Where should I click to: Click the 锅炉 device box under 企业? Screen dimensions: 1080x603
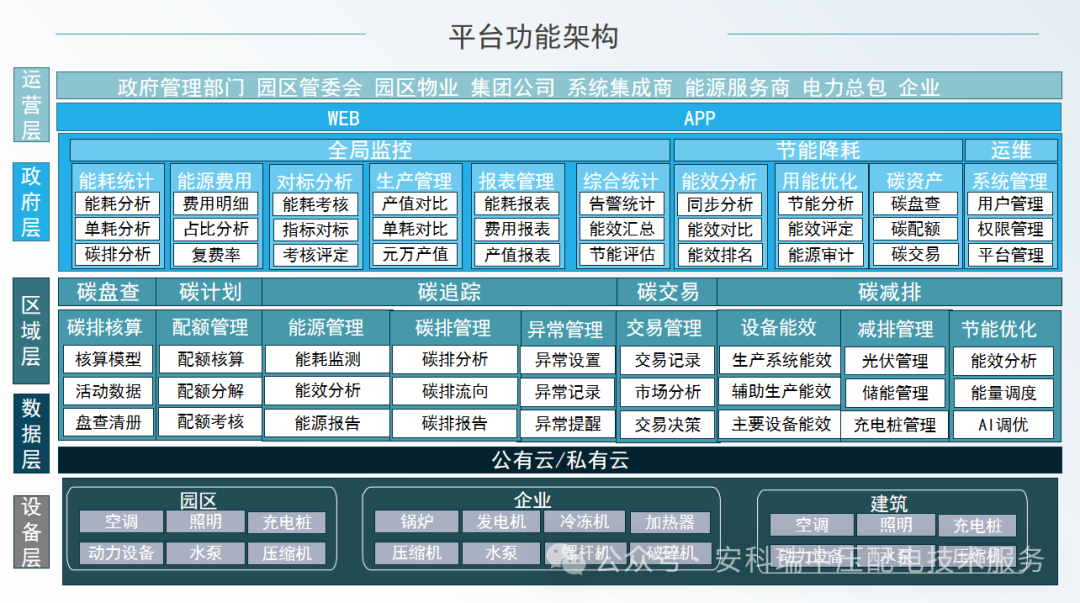(x=415, y=522)
